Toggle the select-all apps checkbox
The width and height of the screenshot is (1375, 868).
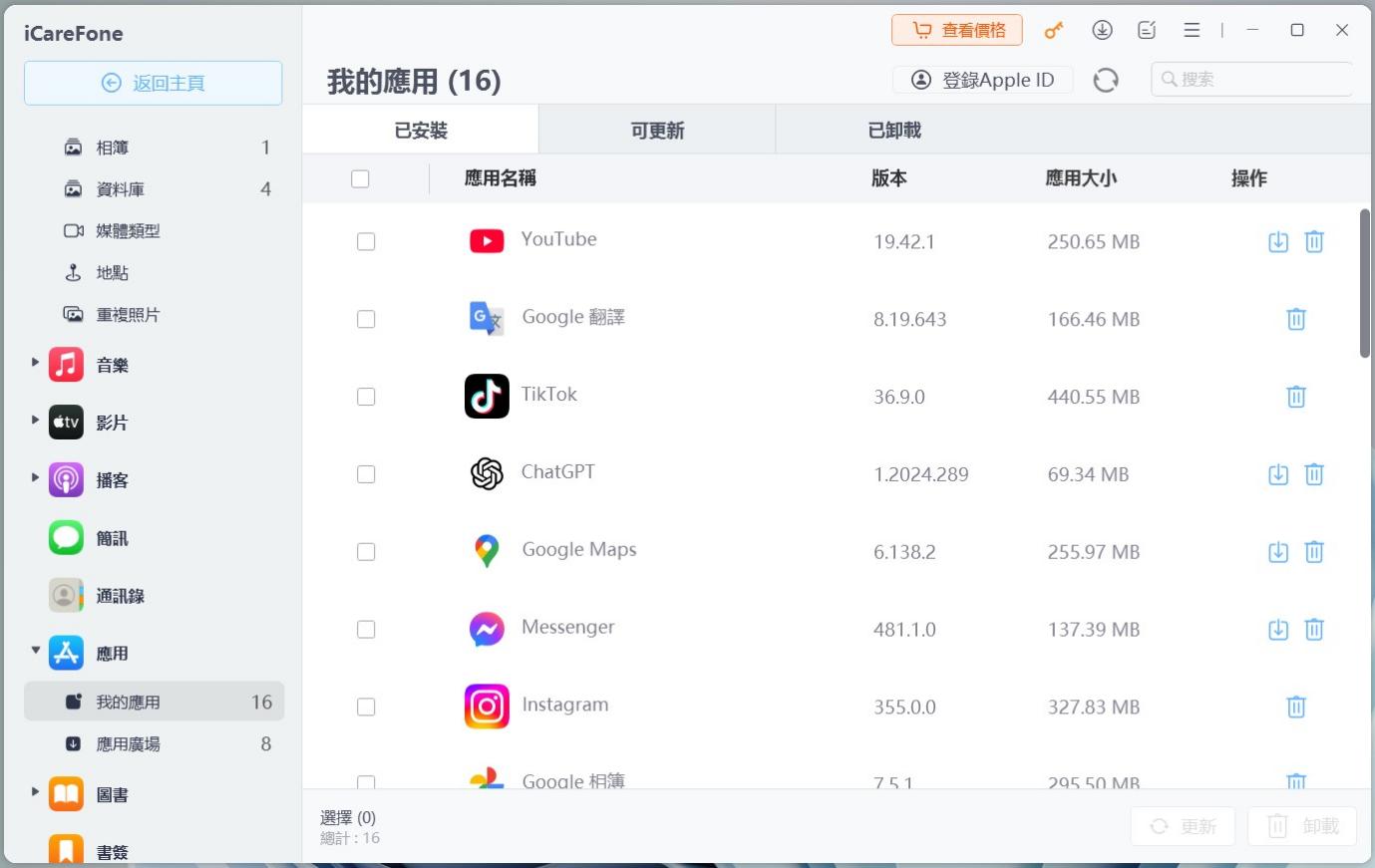(x=360, y=178)
